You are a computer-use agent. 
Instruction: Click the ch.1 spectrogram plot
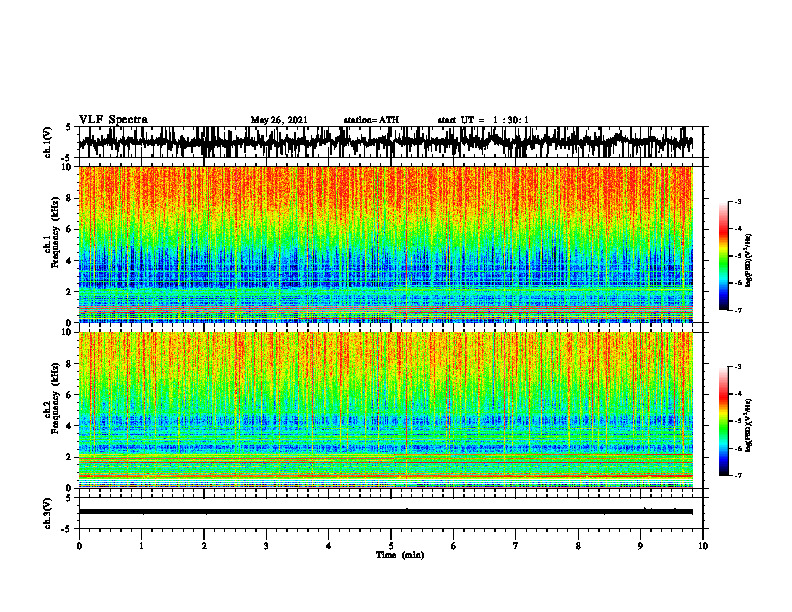coord(385,244)
